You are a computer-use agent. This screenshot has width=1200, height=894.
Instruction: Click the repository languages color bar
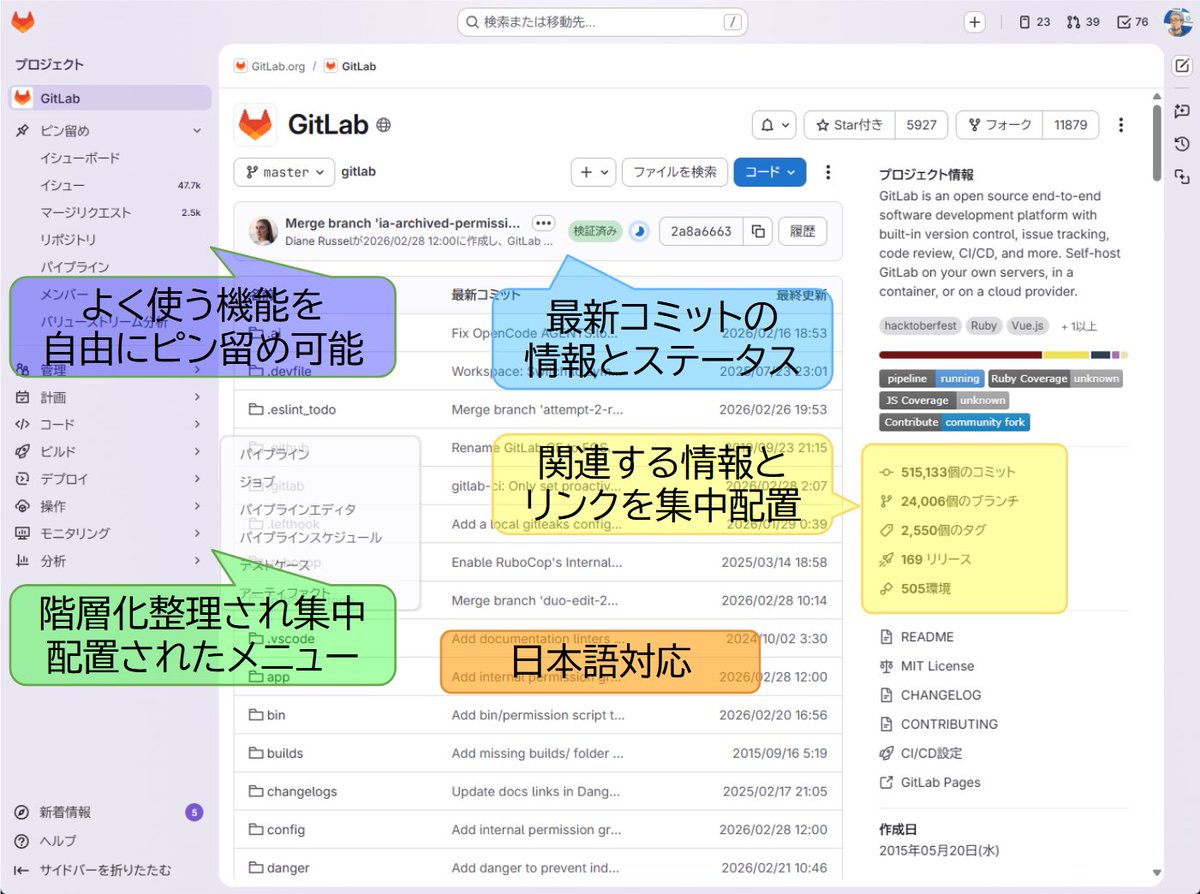[1003, 355]
